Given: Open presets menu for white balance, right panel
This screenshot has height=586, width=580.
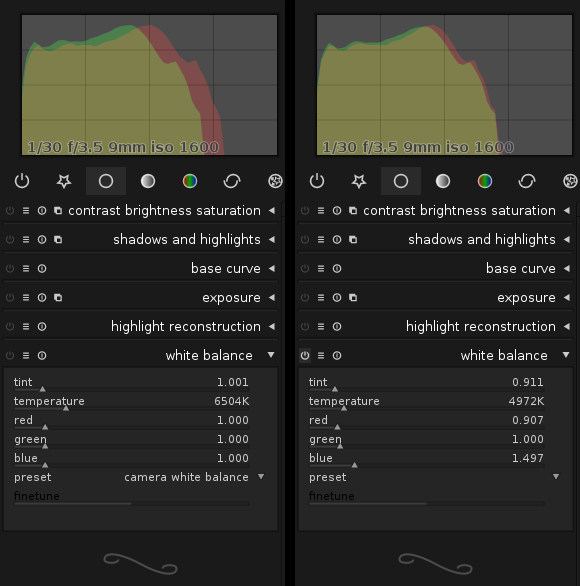Looking at the screenshot, I should tap(321, 355).
